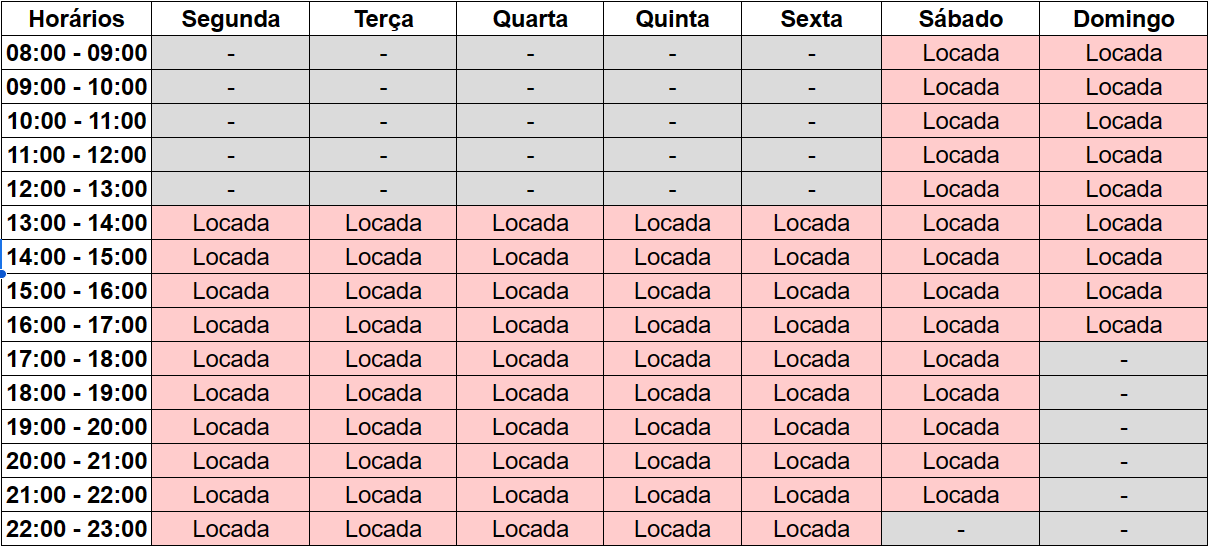
Task: Select Quinta Locada cell at 19:00 - 20:00
Action: (x=672, y=427)
